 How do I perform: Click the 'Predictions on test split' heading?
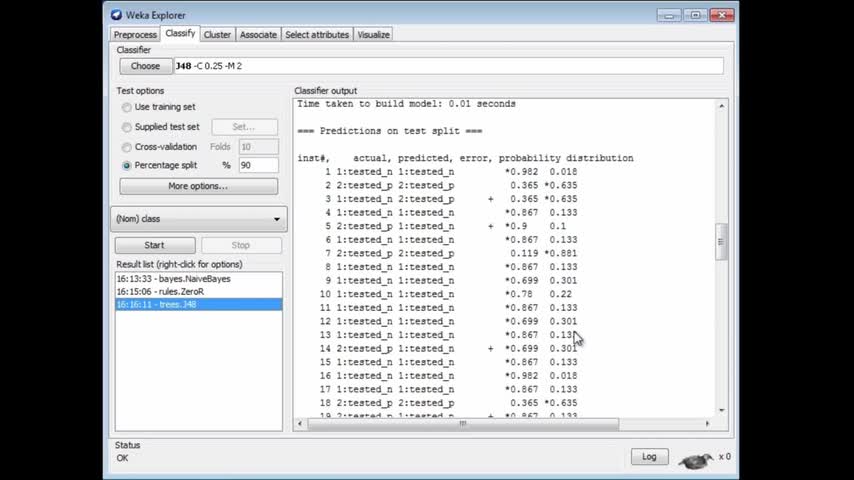click(389, 131)
